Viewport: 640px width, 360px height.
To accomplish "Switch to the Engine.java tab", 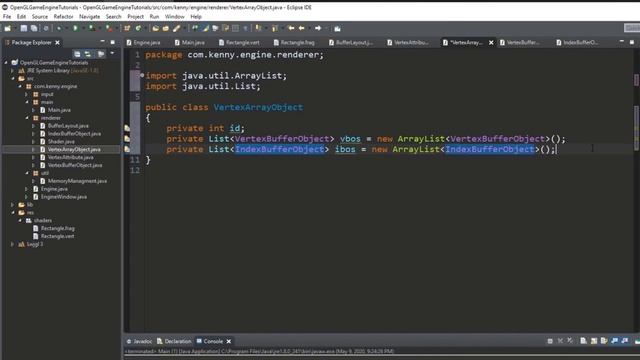I will tap(144, 42).
